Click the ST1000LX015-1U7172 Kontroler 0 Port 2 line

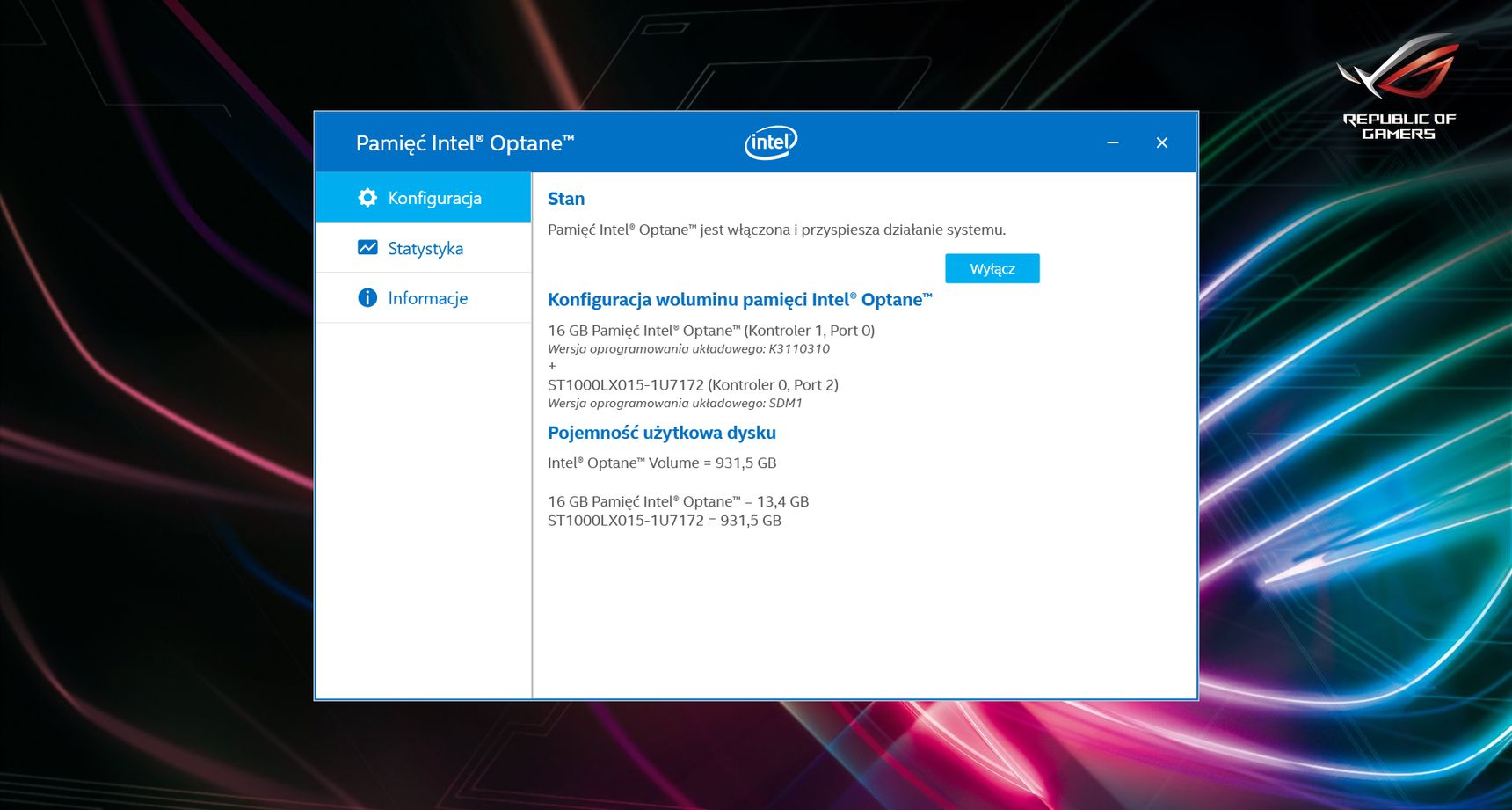coord(693,385)
